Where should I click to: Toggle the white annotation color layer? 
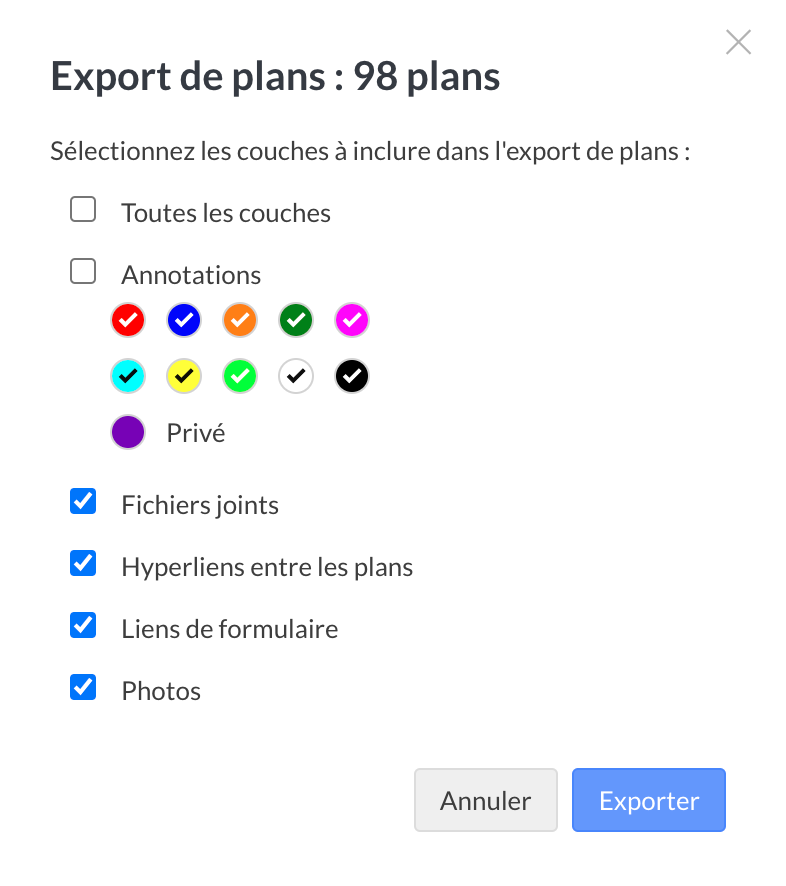(296, 377)
